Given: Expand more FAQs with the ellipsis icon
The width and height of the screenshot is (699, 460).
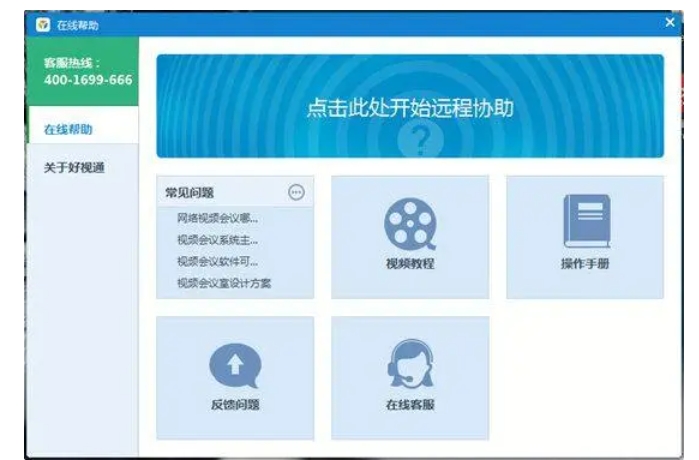Looking at the screenshot, I should [296, 192].
